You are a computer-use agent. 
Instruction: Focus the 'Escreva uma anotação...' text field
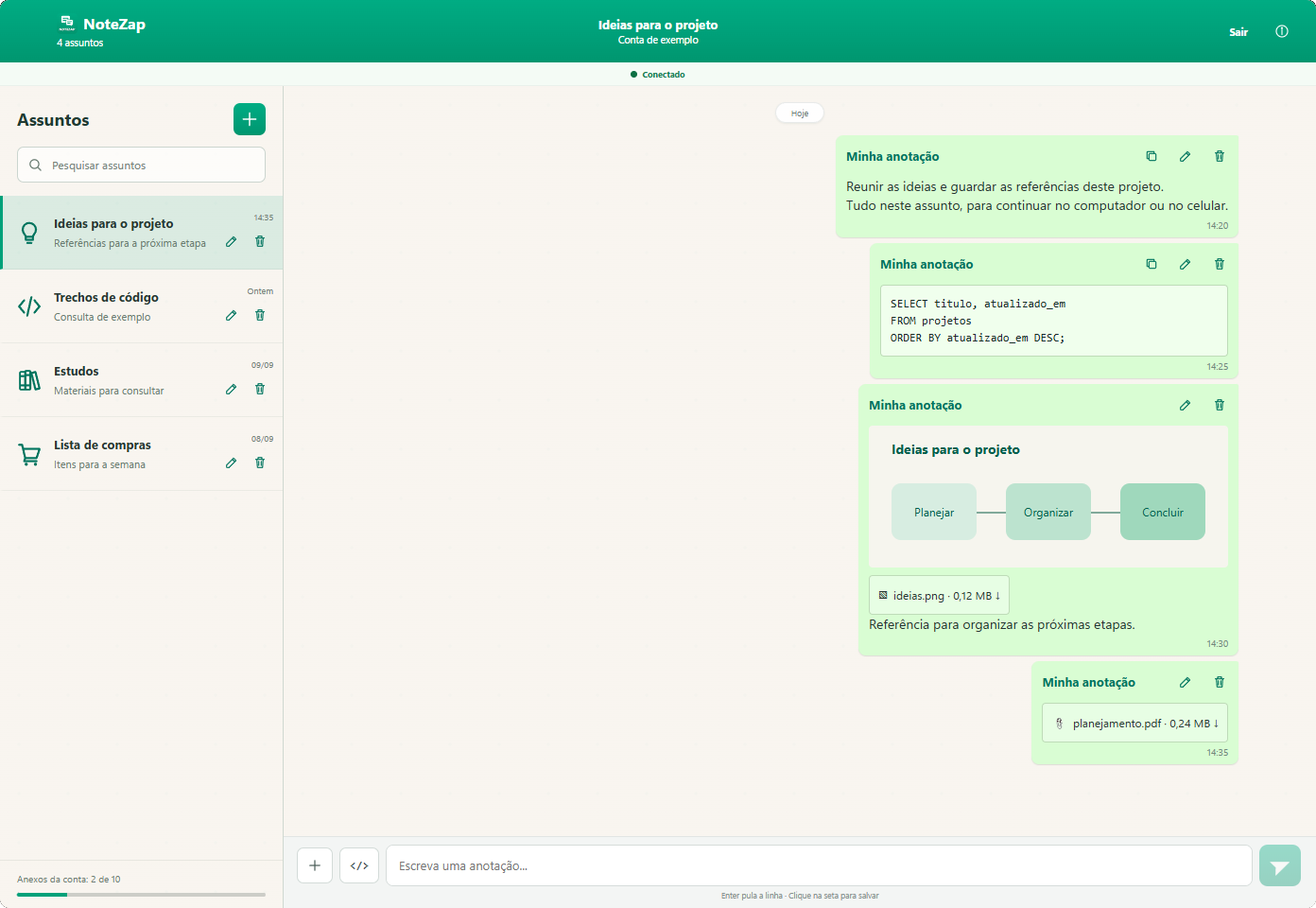tap(819, 865)
